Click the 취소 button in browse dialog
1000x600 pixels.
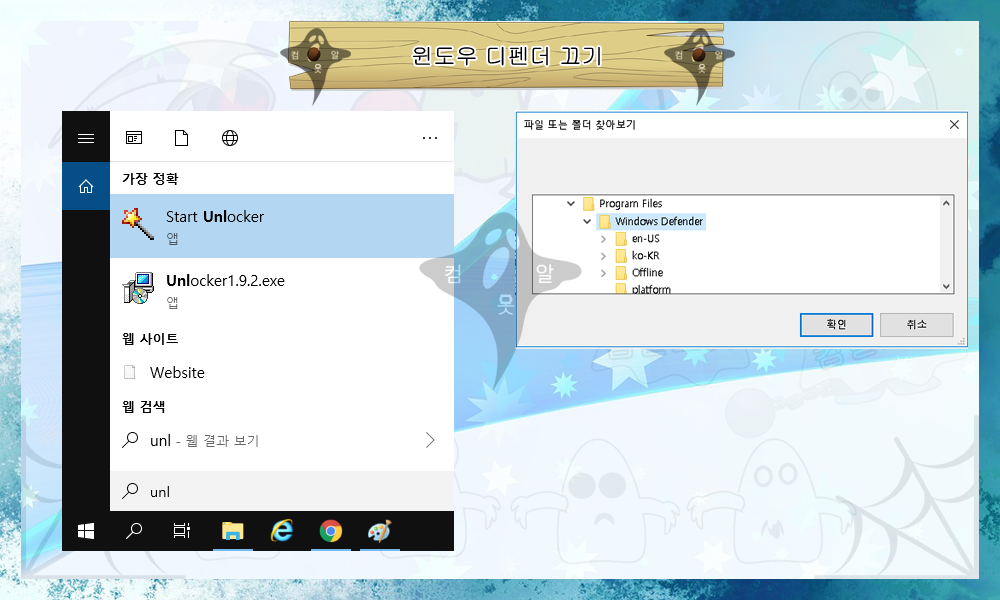click(916, 325)
